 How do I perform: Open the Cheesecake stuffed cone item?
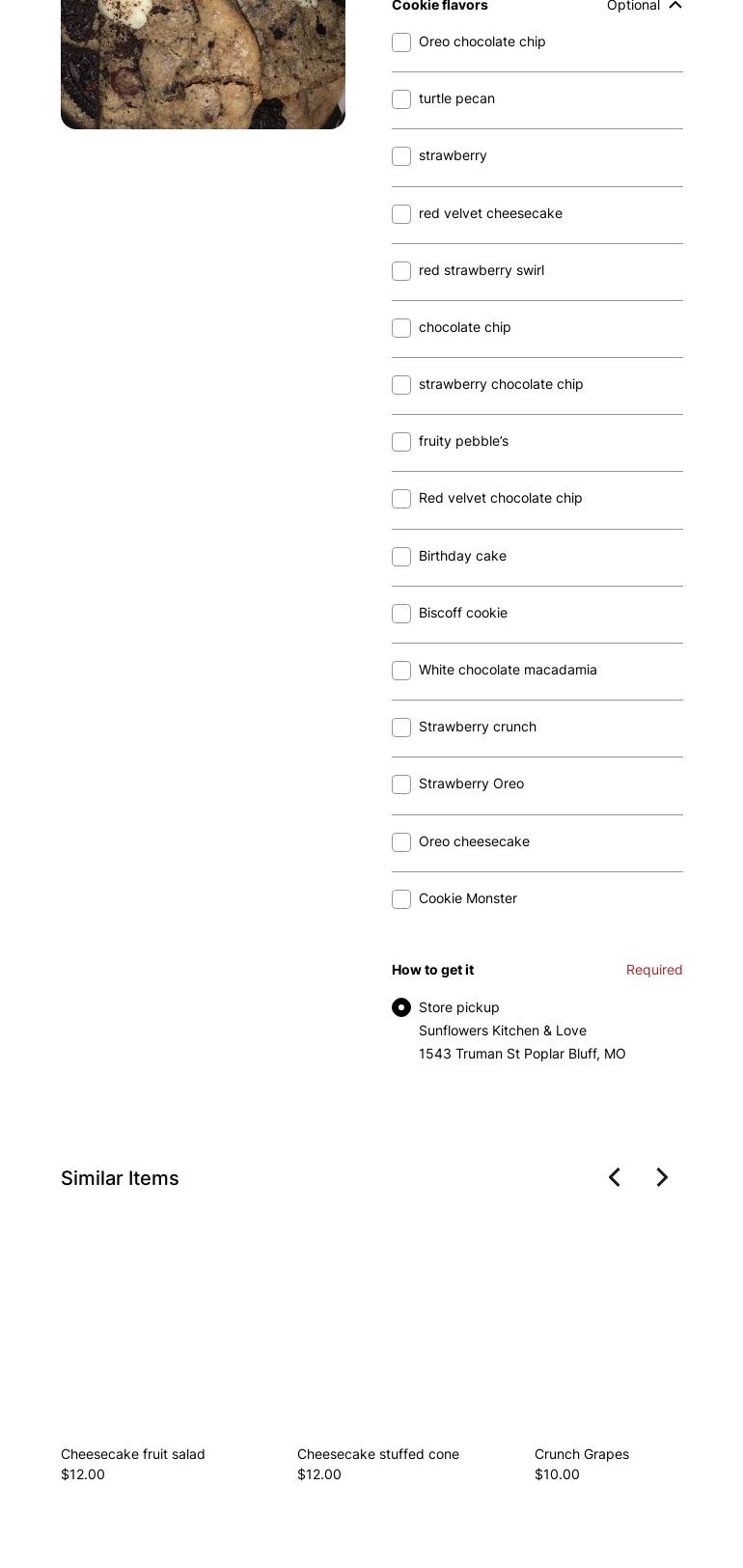[x=378, y=1454]
